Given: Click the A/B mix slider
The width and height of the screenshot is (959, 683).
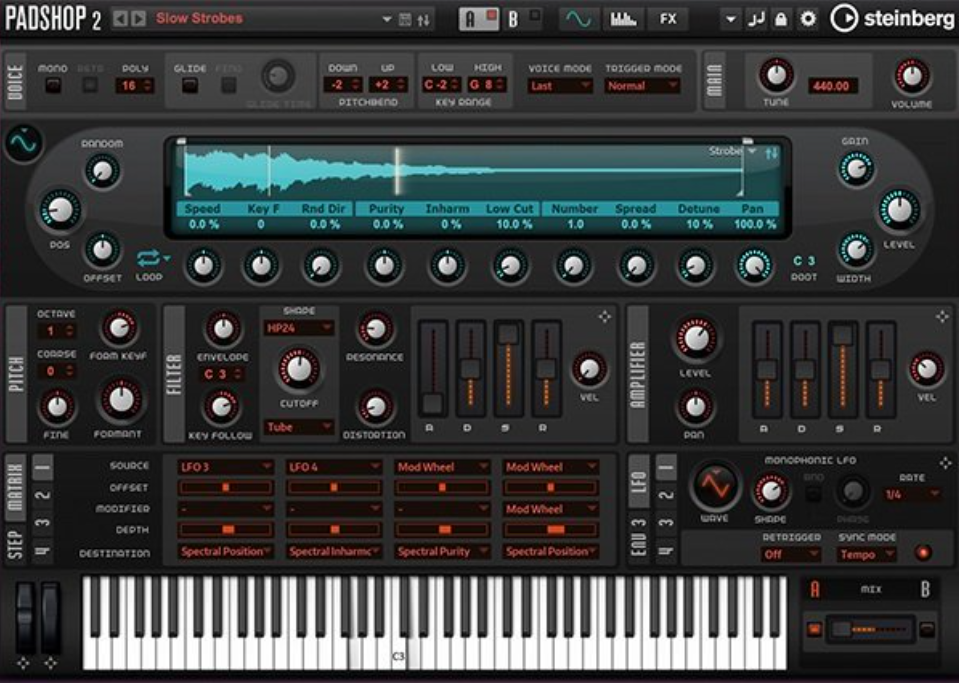Looking at the screenshot, I should [870, 629].
